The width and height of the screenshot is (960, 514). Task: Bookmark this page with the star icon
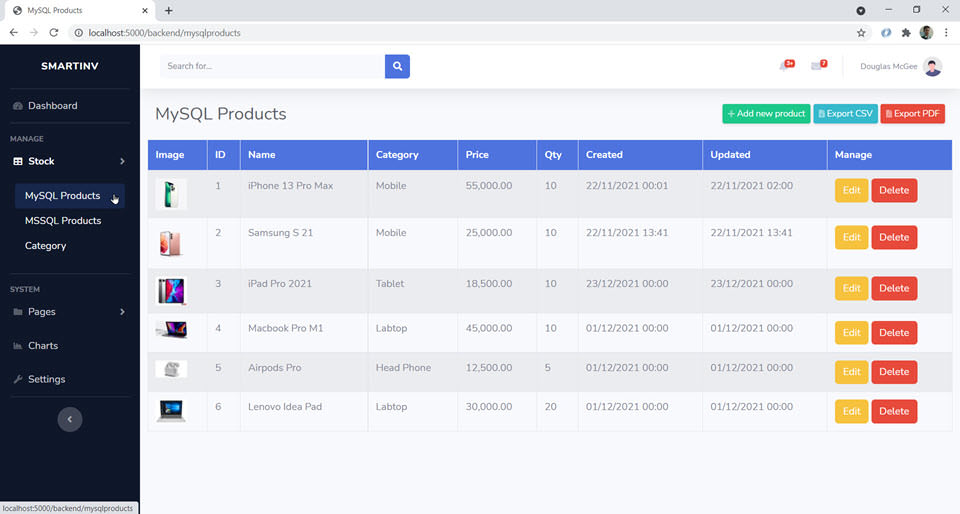861,32
